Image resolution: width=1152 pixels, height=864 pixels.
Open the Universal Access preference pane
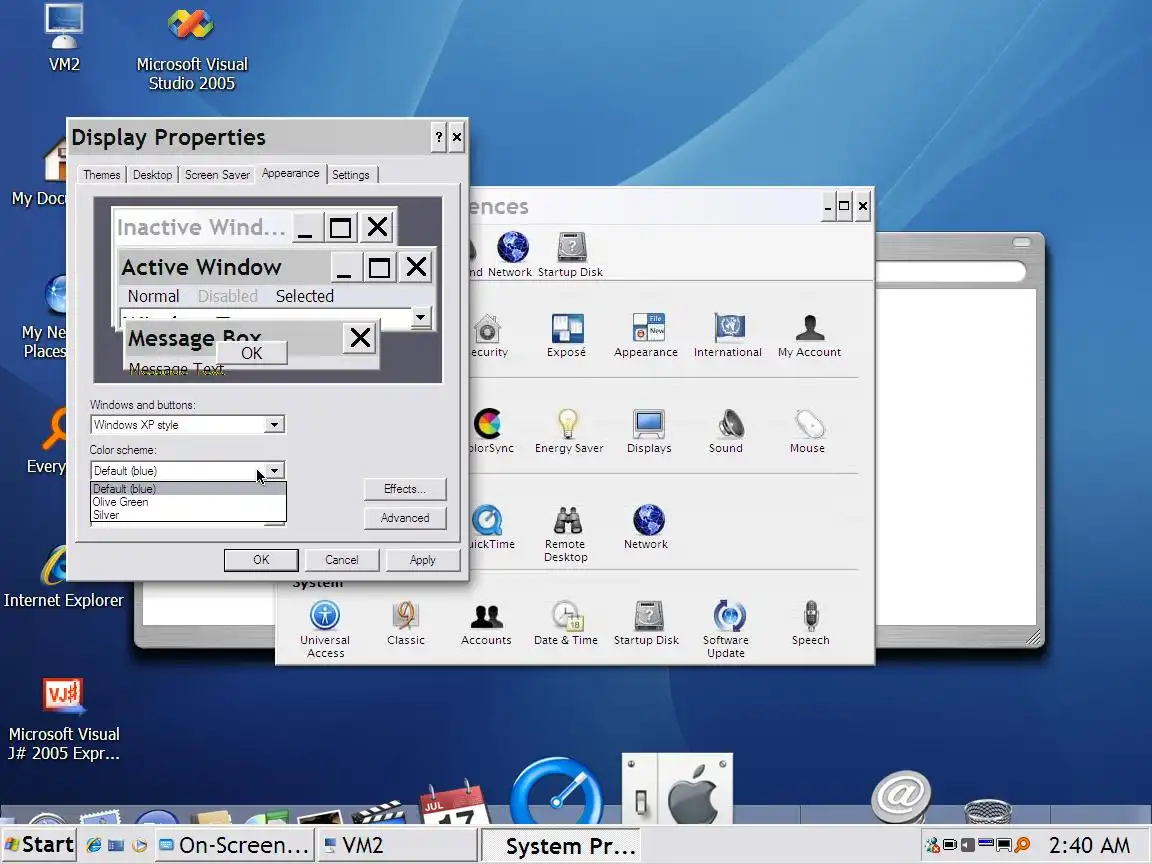(x=325, y=629)
